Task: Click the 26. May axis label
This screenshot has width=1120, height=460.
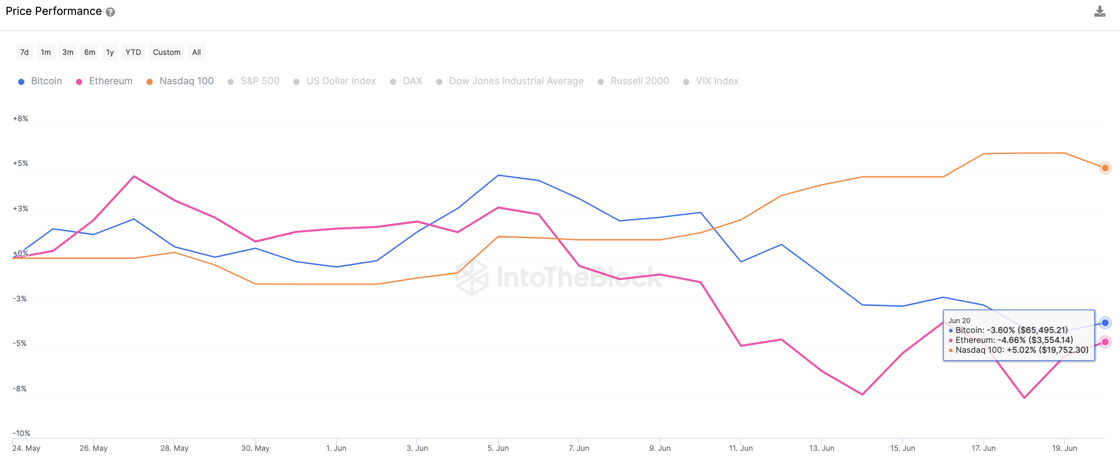Action: coord(94,451)
